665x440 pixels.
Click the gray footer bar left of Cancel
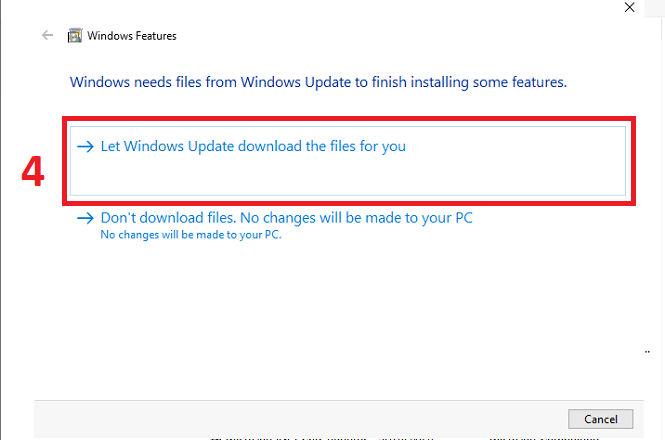[x=297, y=419]
